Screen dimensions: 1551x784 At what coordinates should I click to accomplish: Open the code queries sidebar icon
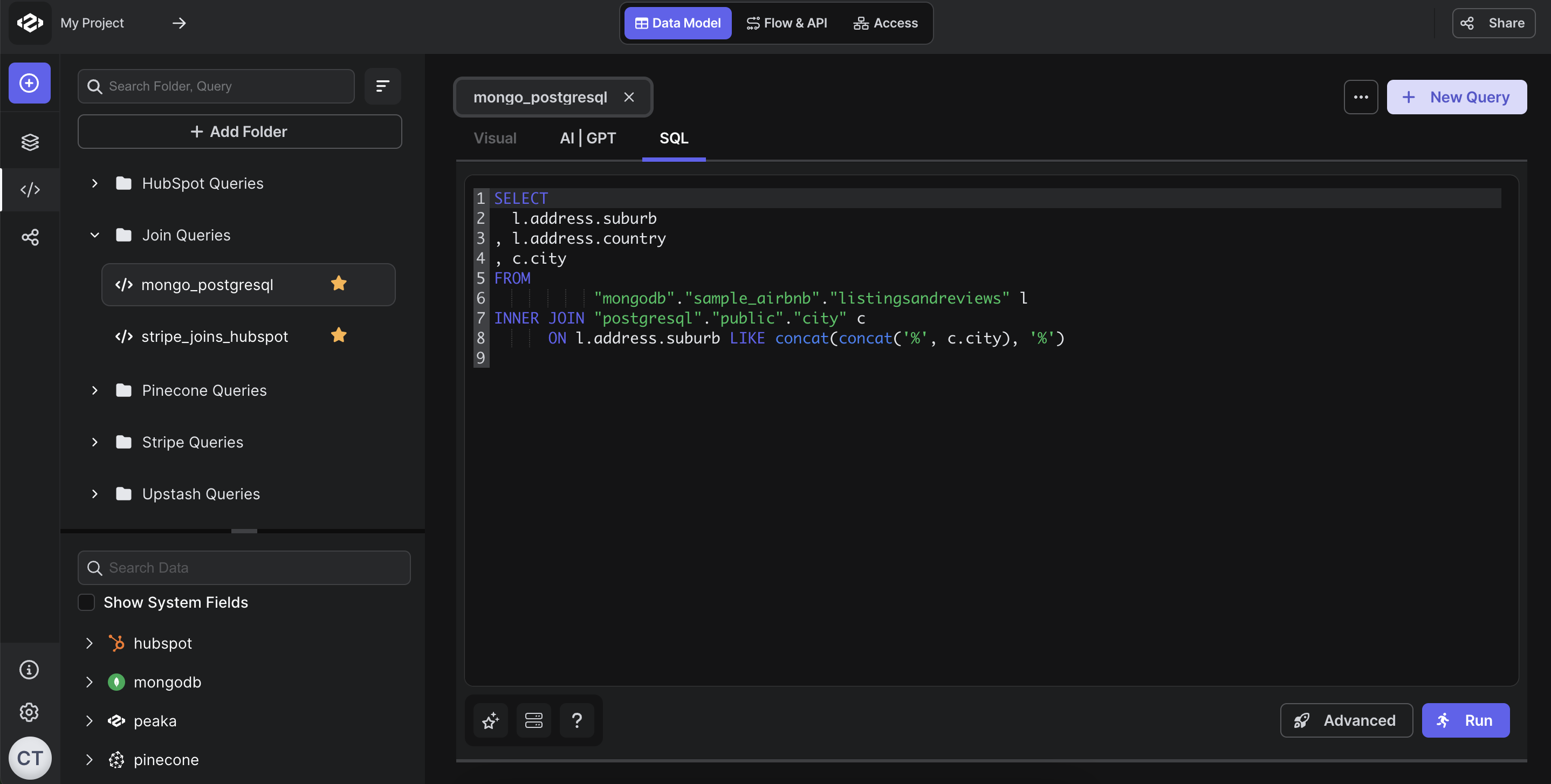(30, 190)
